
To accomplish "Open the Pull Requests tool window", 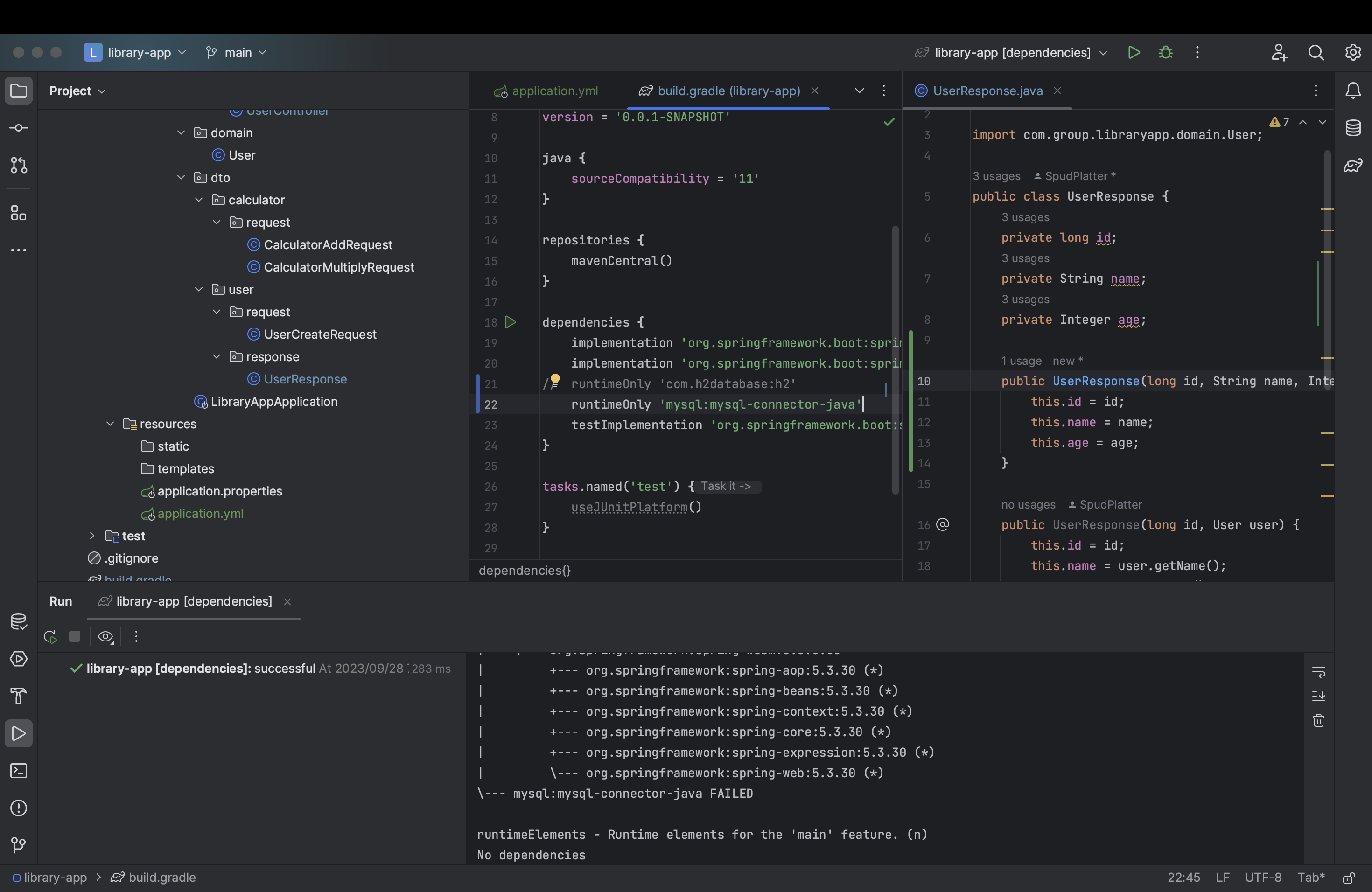I will pyautogui.click(x=19, y=165).
